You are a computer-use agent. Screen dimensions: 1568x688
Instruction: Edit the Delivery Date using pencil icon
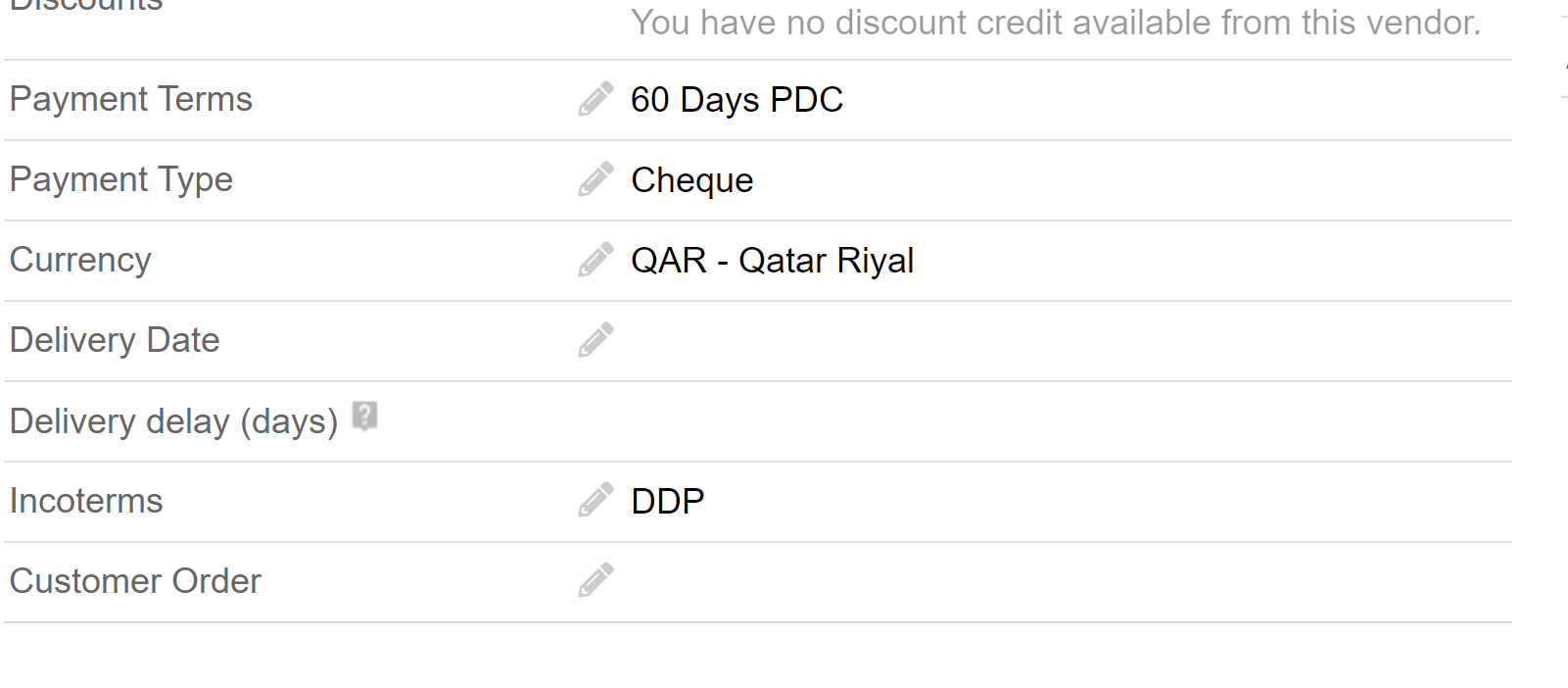(x=595, y=340)
